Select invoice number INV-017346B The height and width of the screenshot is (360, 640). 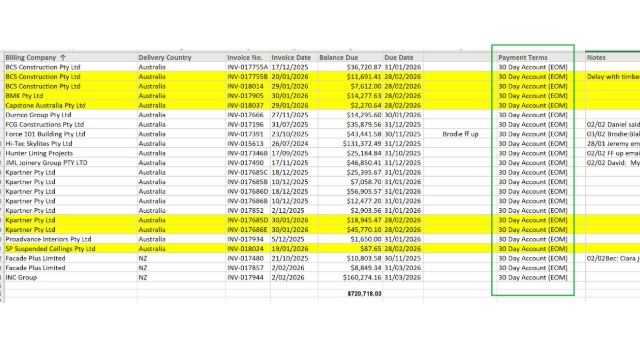247,153
